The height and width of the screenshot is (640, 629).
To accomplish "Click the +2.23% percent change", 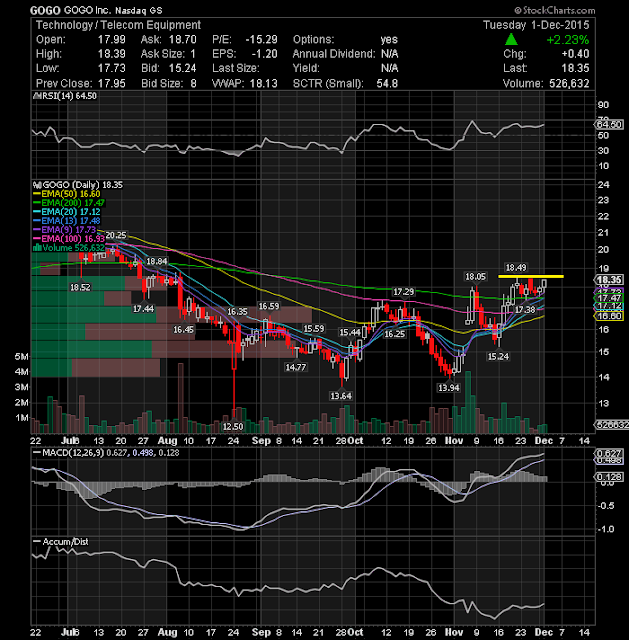I will click(568, 40).
